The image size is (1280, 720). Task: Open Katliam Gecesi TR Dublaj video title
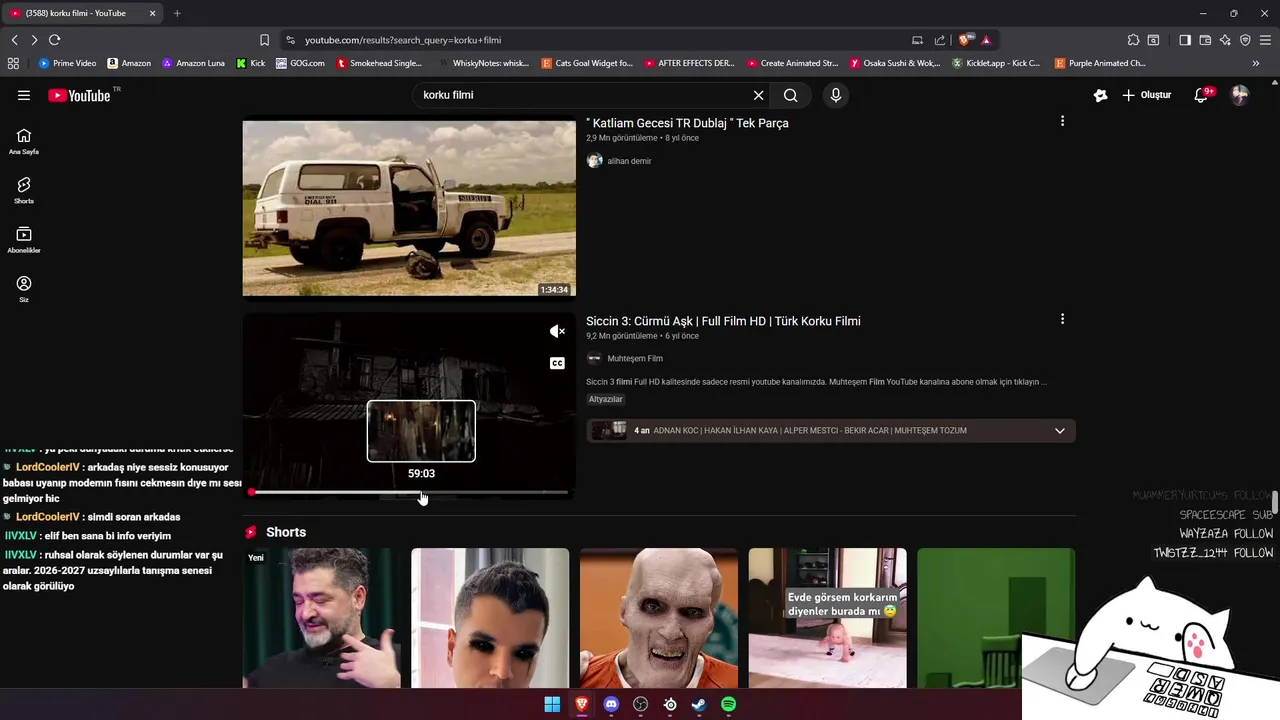(x=687, y=123)
